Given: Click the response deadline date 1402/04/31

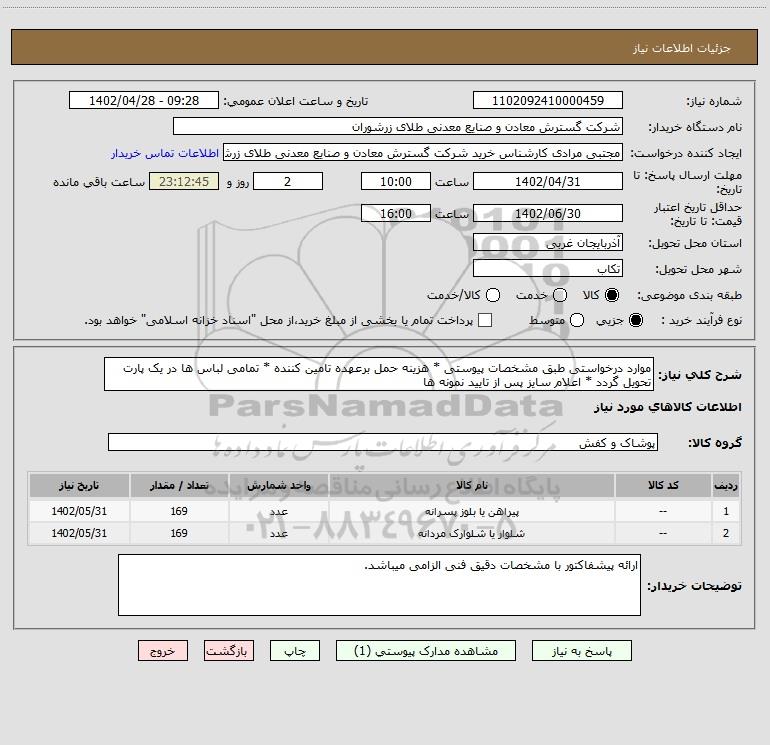Looking at the screenshot, I should pyautogui.click(x=548, y=181).
